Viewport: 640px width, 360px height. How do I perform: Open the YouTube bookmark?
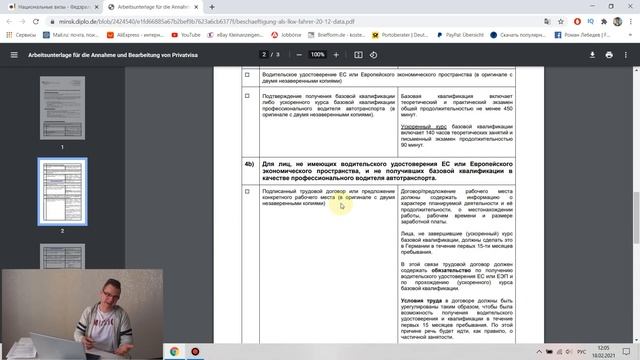(x=186, y=35)
